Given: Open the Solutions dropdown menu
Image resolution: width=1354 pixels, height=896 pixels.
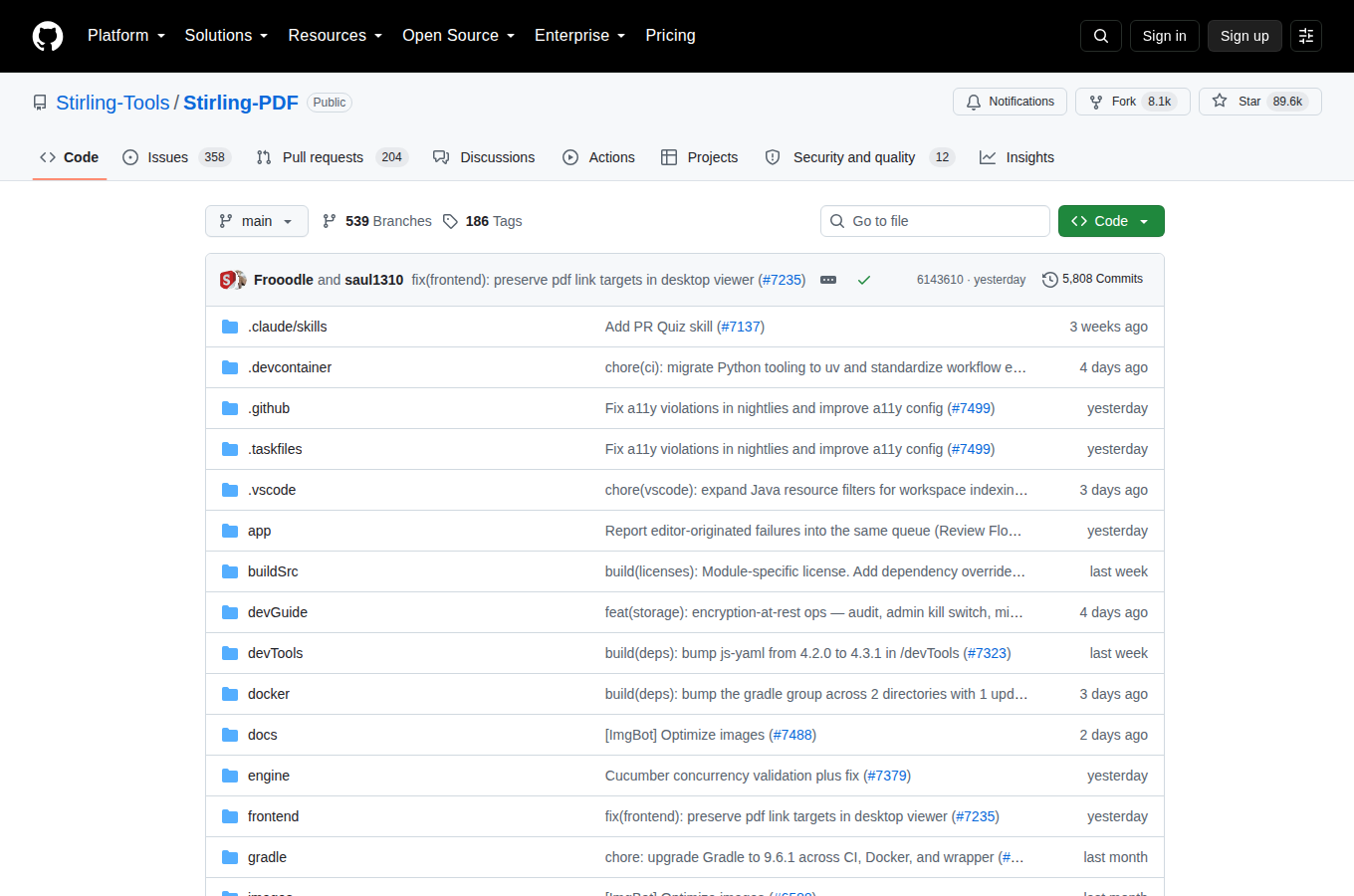Looking at the screenshot, I should point(227,36).
